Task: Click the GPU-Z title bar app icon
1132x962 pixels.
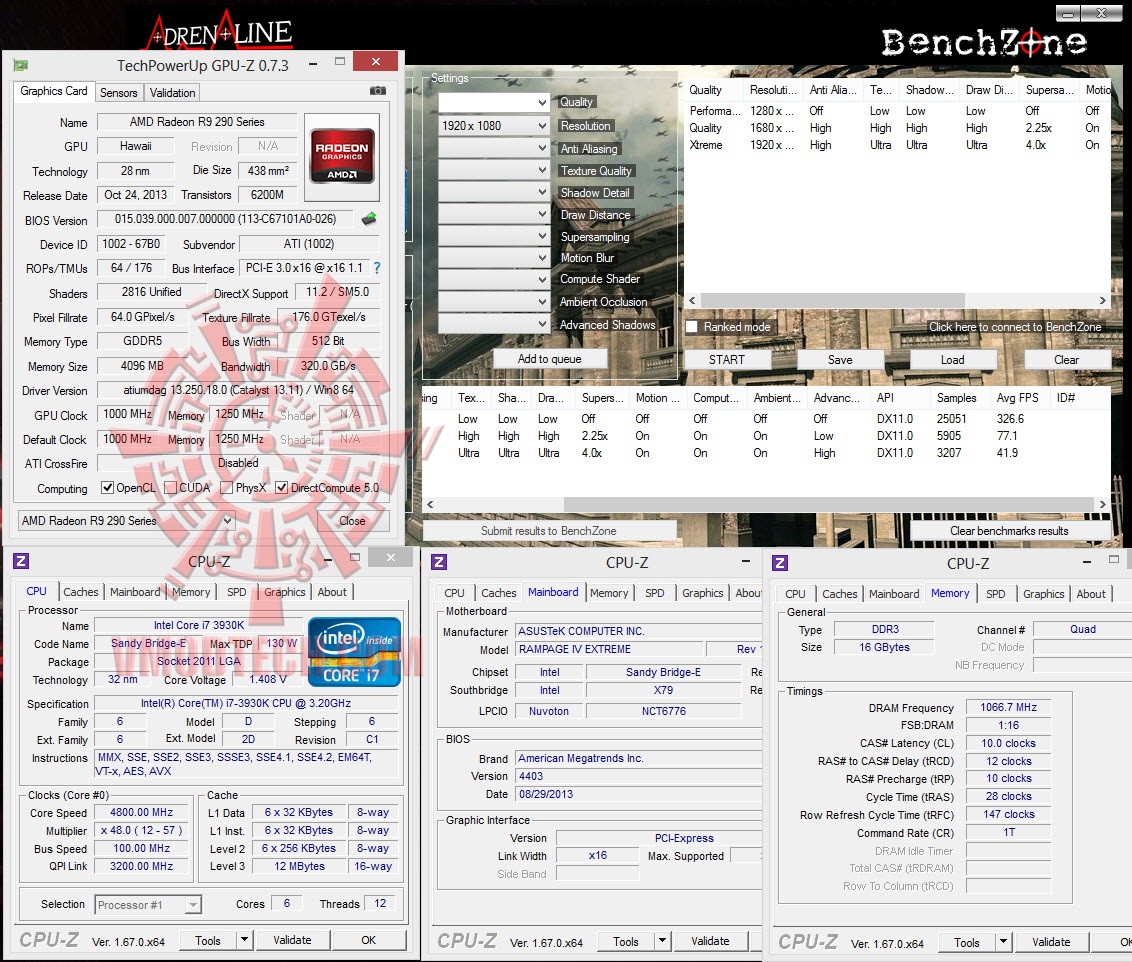Action: [20, 66]
